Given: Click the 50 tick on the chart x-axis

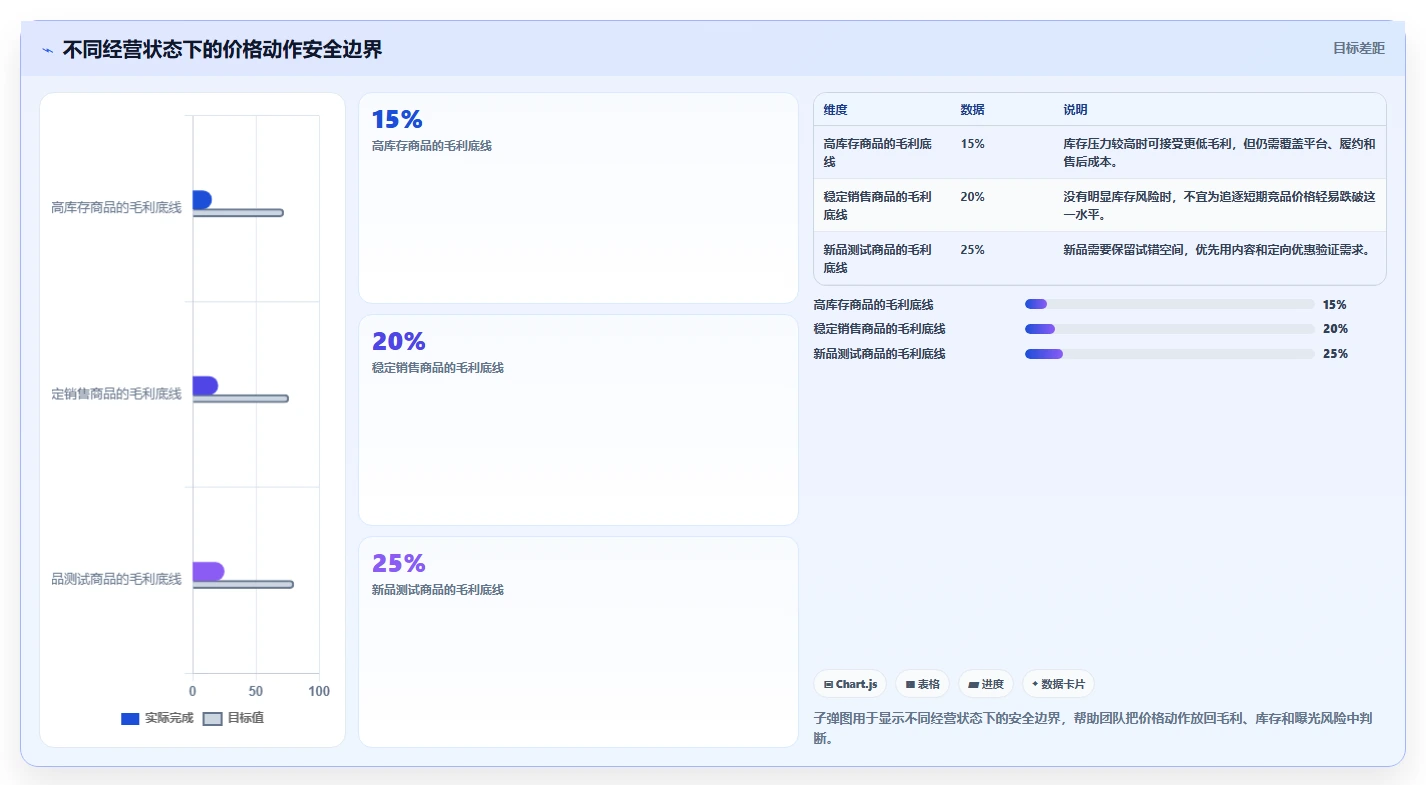Looking at the screenshot, I should 256,692.
